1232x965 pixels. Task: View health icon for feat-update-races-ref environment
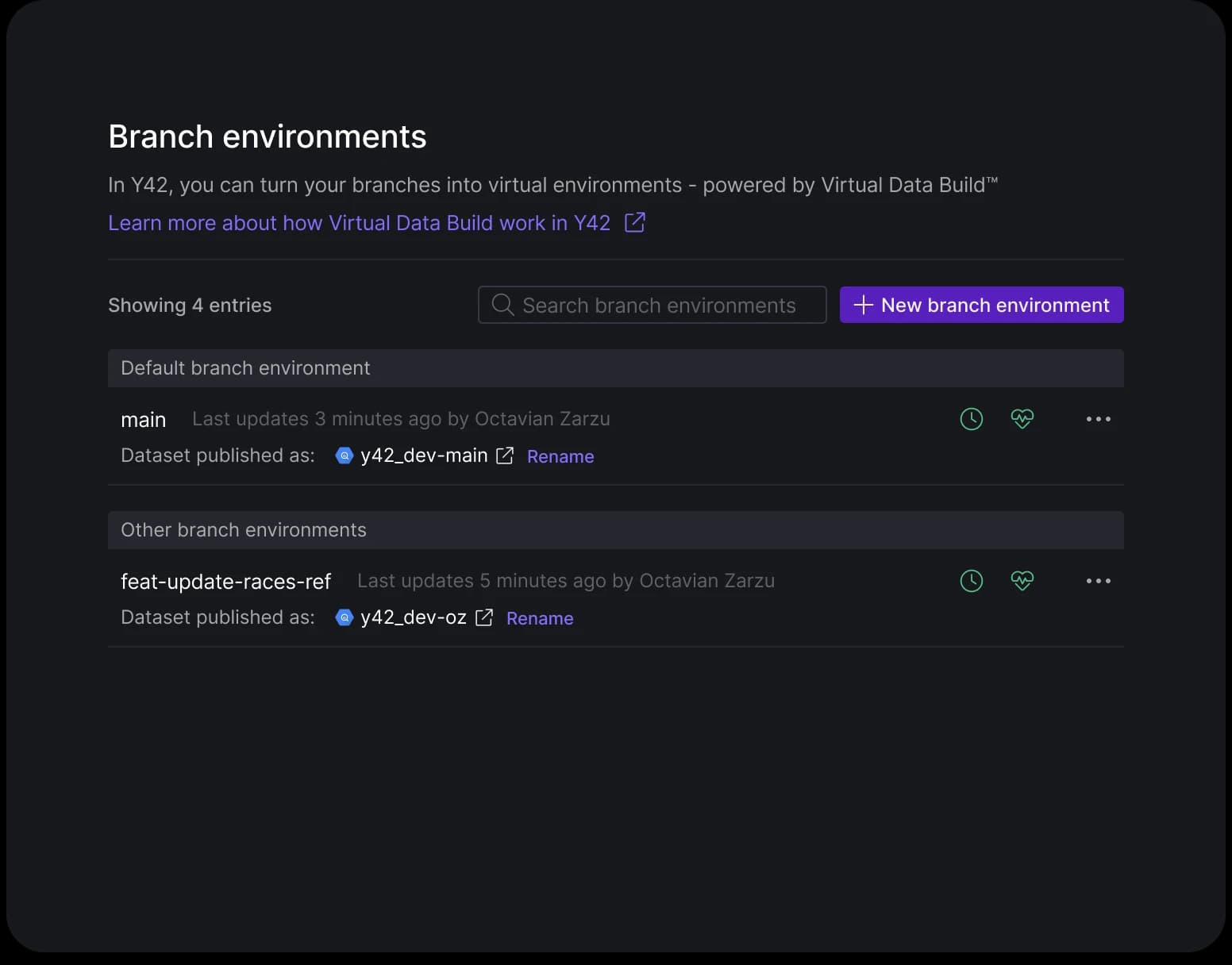(1022, 580)
